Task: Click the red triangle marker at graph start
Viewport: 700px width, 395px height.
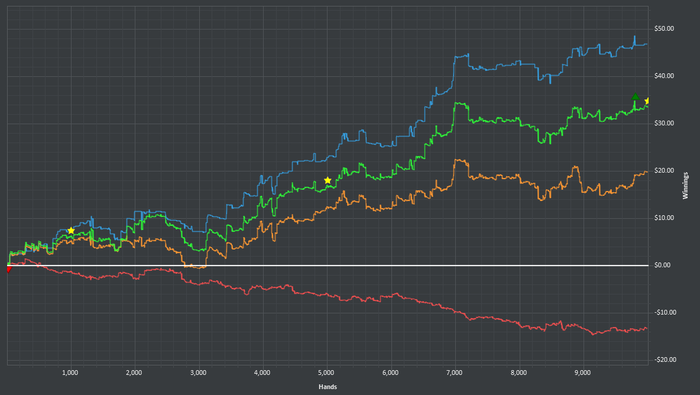Action: point(8,269)
